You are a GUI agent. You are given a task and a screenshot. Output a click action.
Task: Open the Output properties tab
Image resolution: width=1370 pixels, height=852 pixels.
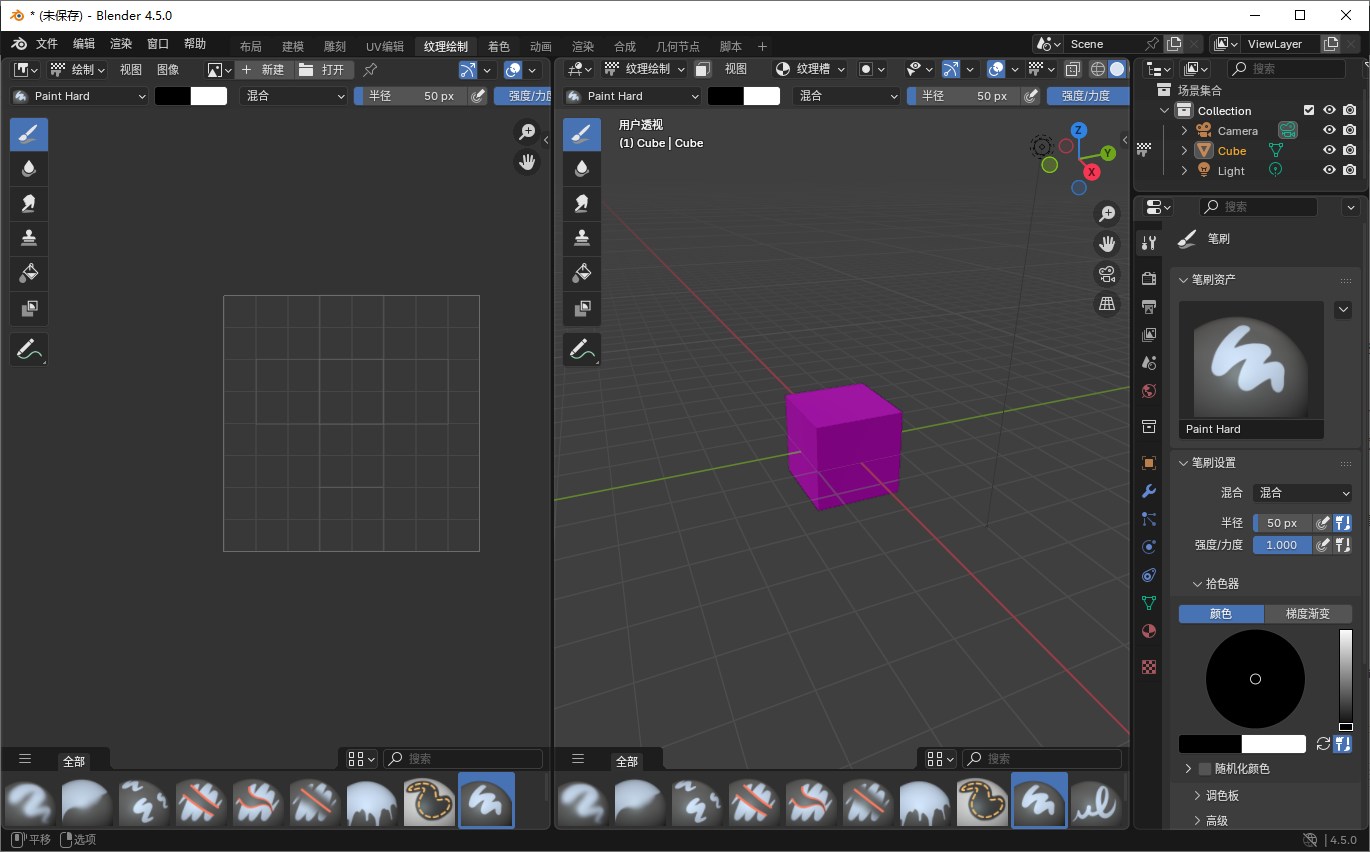(1149, 306)
